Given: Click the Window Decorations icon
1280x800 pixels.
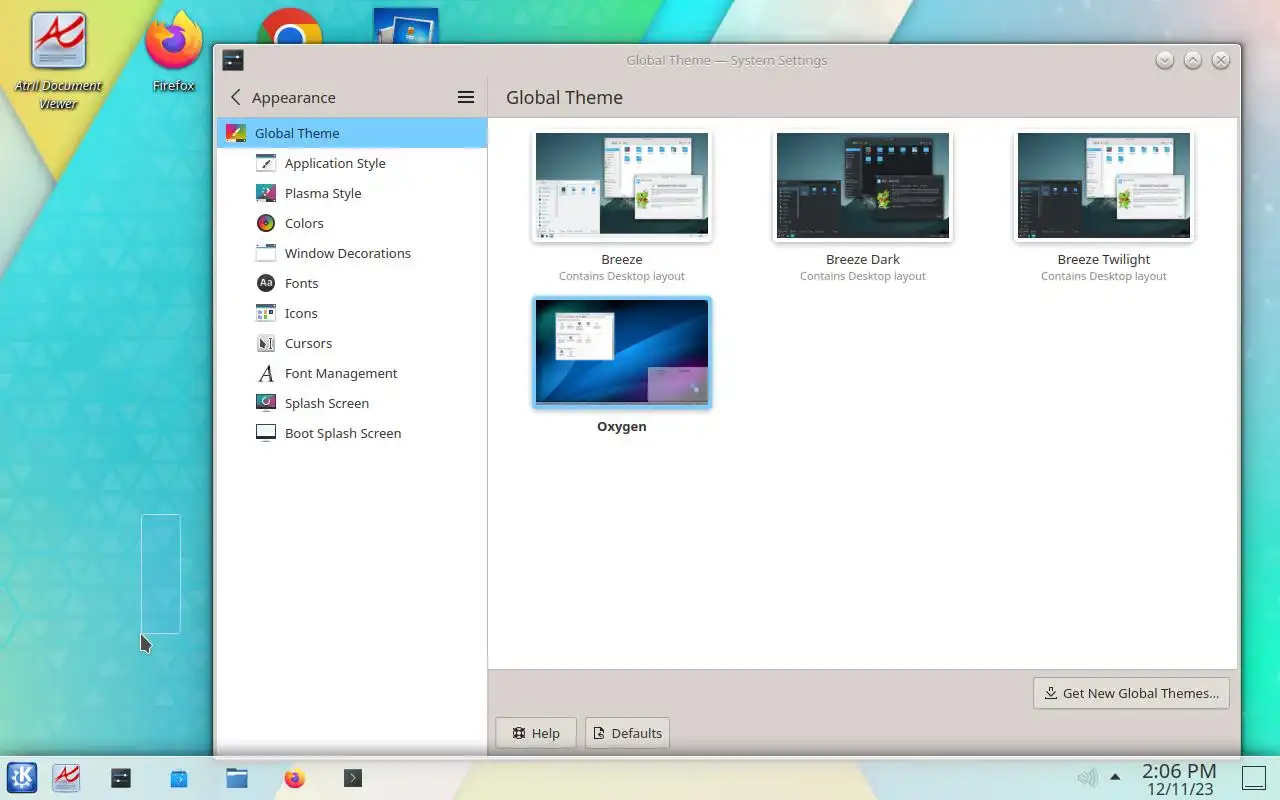Looking at the screenshot, I should pos(266,253).
